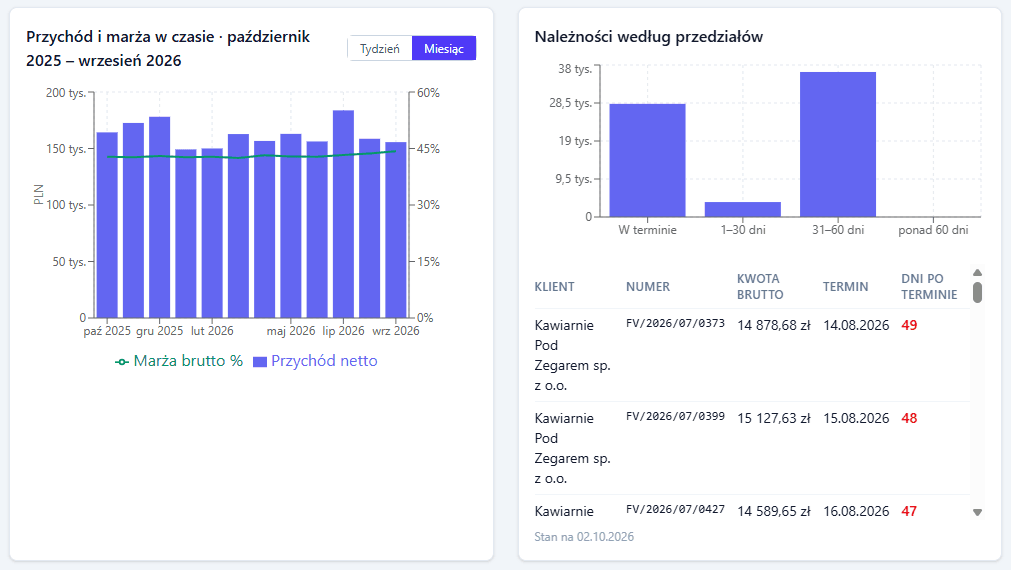Click due date 16.08.2026

tap(856, 511)
